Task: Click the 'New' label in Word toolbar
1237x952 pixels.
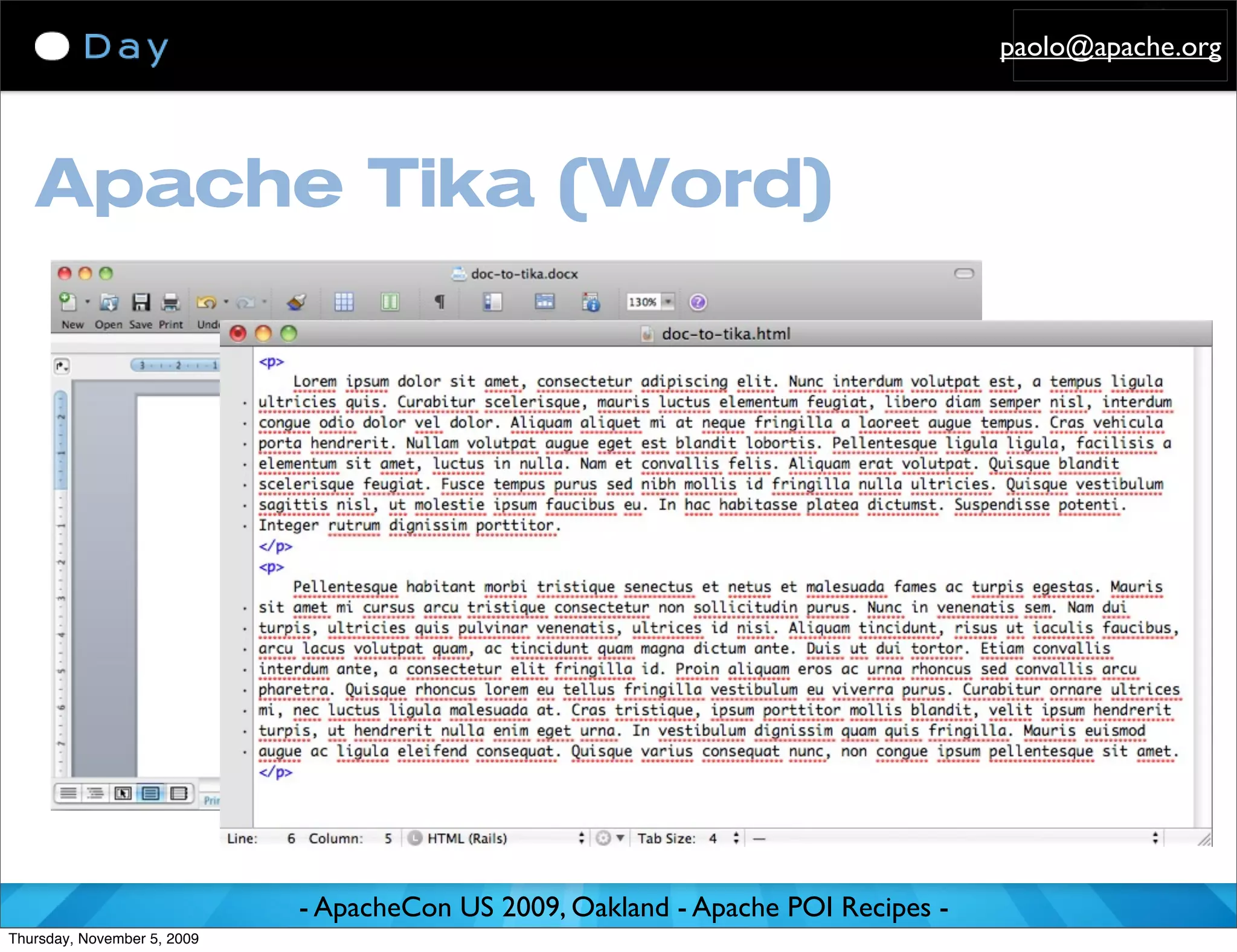Action: coord(72,325)
